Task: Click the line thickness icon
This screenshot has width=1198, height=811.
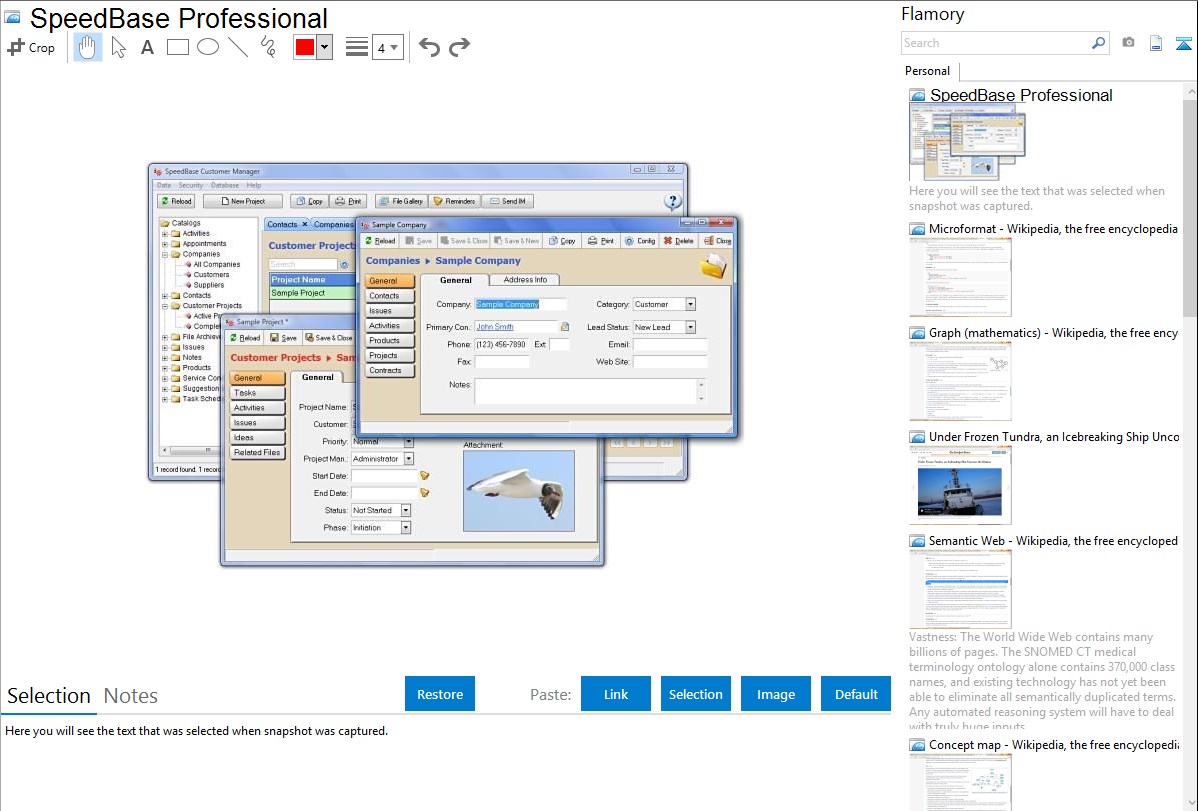Action: coord(356,47)
